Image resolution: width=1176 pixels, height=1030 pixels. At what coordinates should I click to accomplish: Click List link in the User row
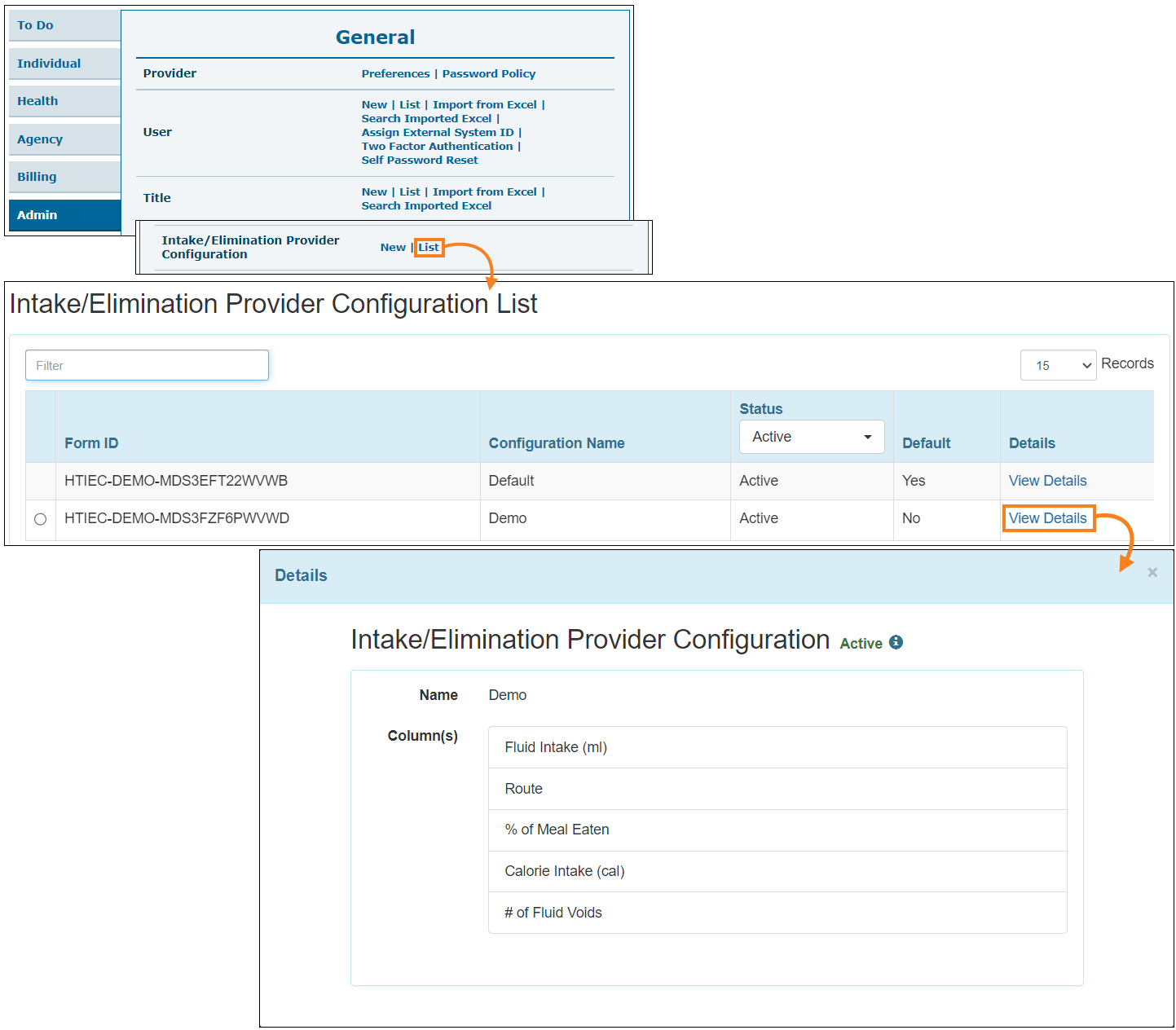(410, 104)
